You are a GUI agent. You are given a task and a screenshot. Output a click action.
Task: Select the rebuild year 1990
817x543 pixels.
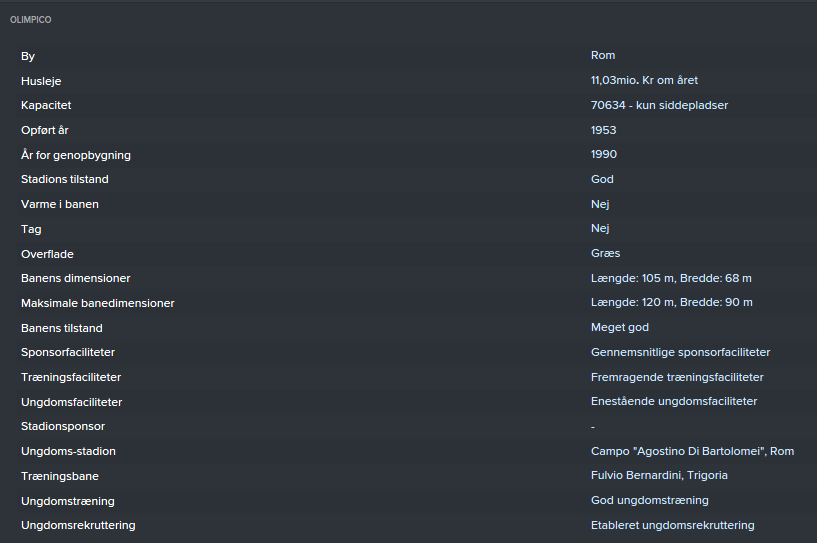pos(604,155)
